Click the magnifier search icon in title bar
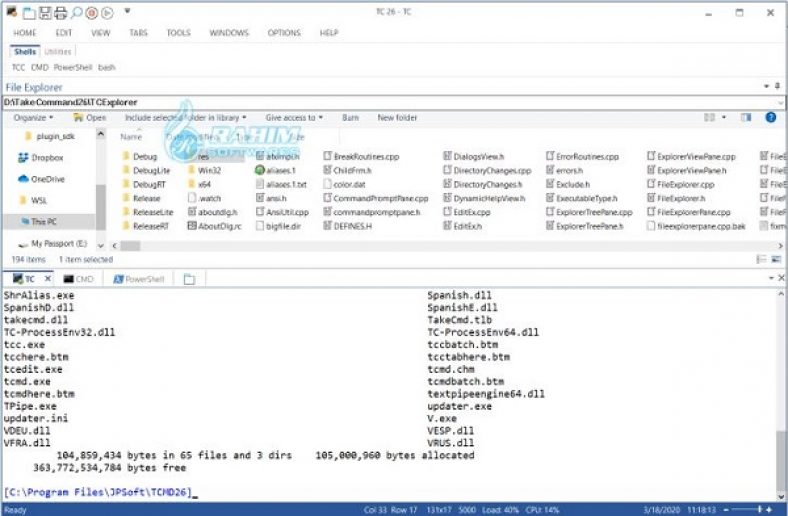Viewport: 788px width, 516px height. point(76,13)
